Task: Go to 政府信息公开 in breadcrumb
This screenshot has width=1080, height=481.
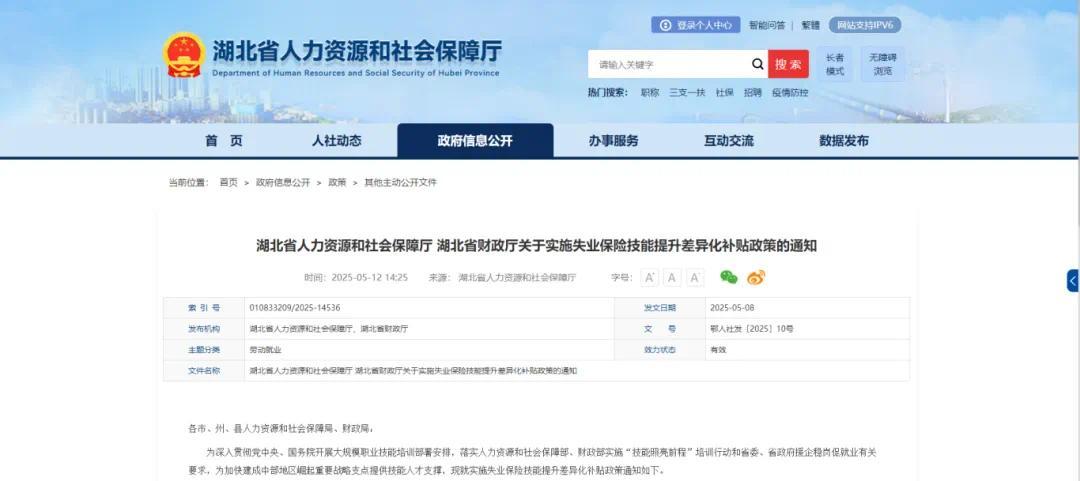Action: [x=283, y=183]
